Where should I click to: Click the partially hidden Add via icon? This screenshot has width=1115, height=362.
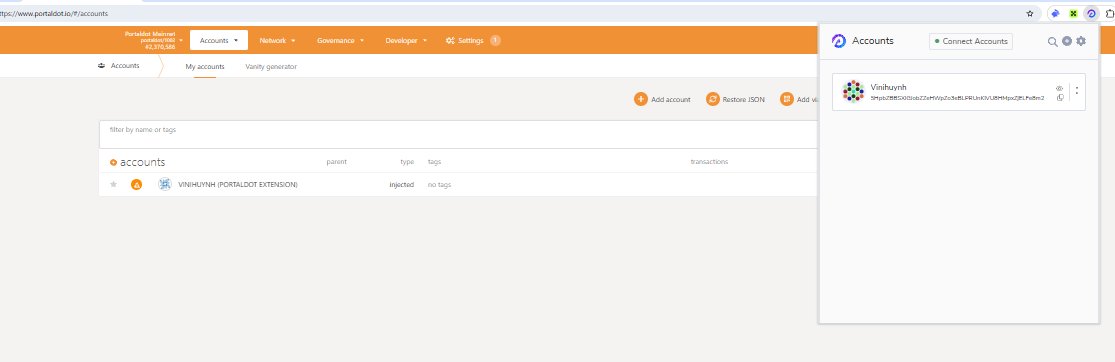786,100
